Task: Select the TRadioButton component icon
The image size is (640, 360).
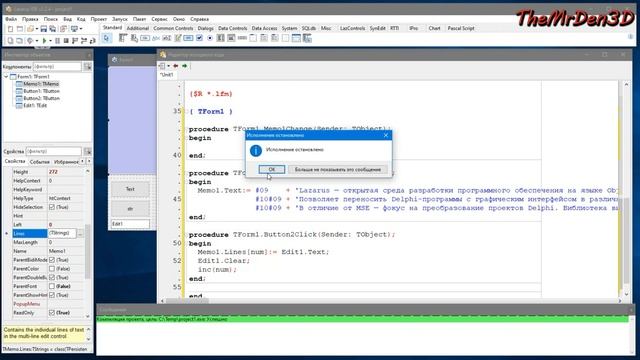Action: [x=210, y=38]
